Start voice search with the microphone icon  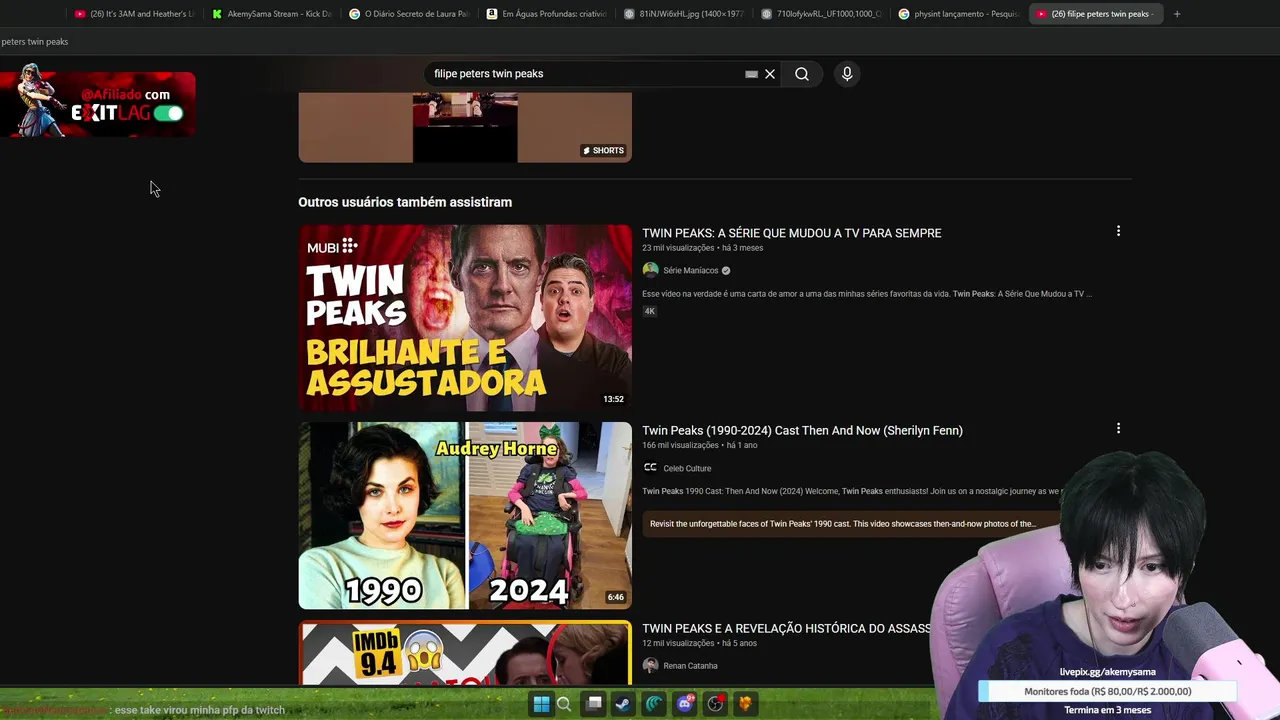point(847,74)
